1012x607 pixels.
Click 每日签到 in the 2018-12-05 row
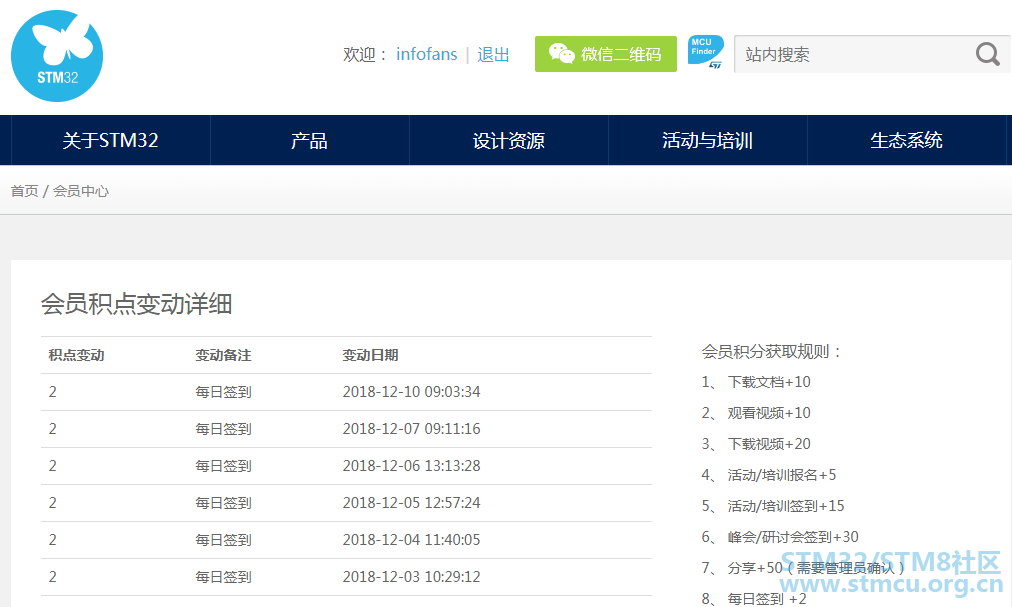(223, 502)
